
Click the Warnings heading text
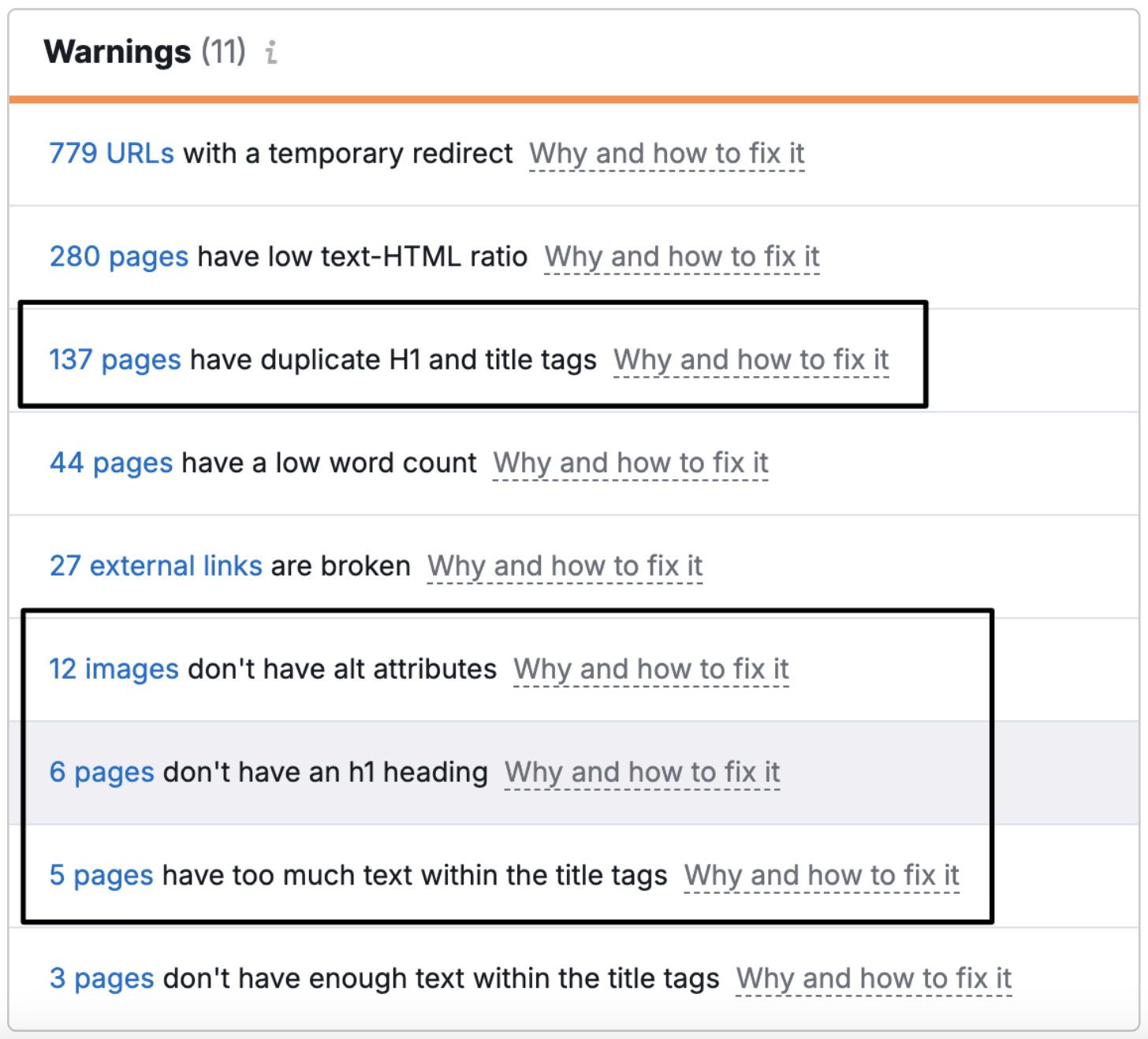point(117,52)
